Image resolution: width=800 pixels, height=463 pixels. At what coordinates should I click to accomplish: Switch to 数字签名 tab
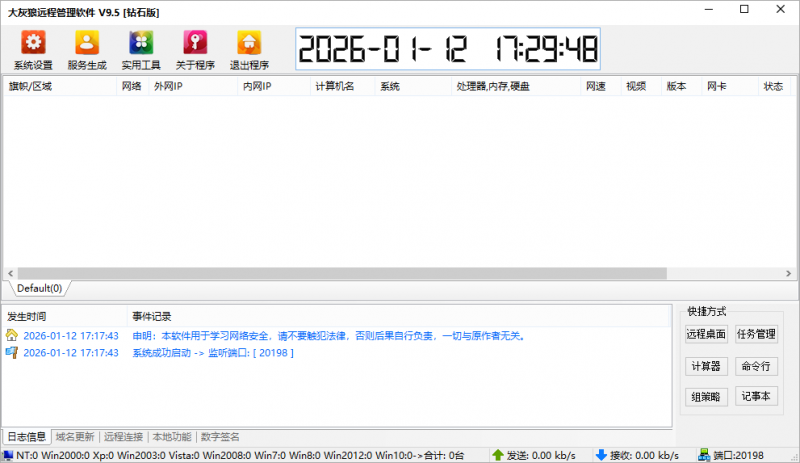(x=220, y=436)
